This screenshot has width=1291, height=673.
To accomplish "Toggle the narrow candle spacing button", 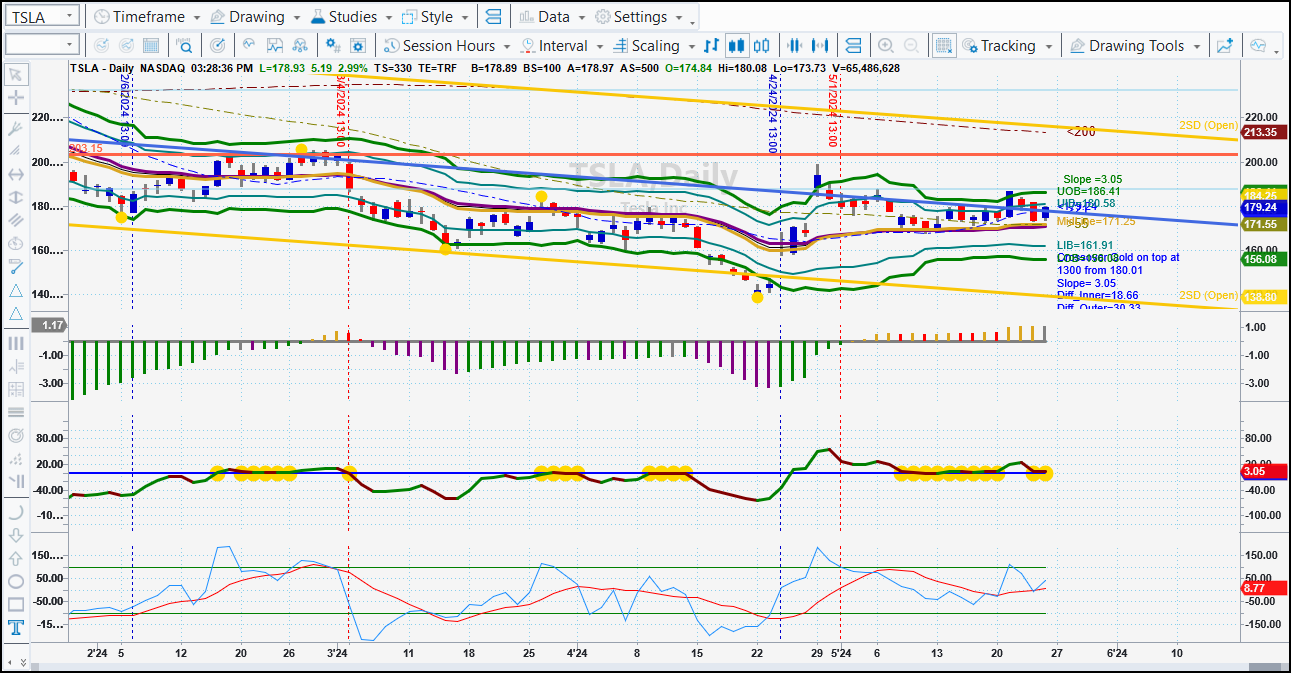I will click(796, 46).
